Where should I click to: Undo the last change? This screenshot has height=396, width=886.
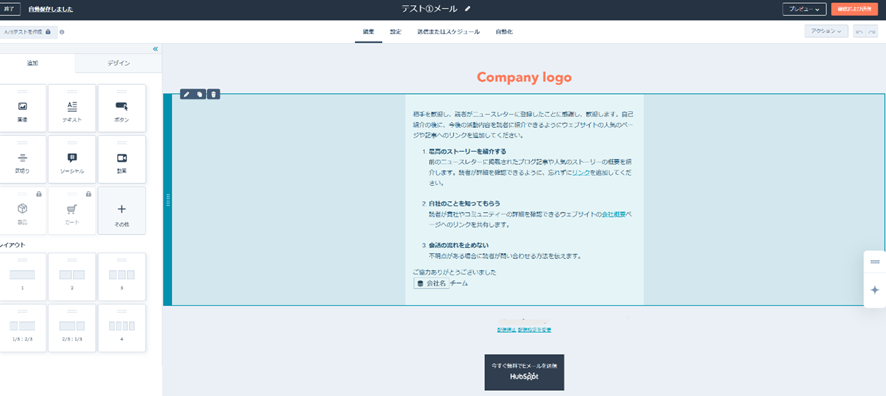click(859, 32)
